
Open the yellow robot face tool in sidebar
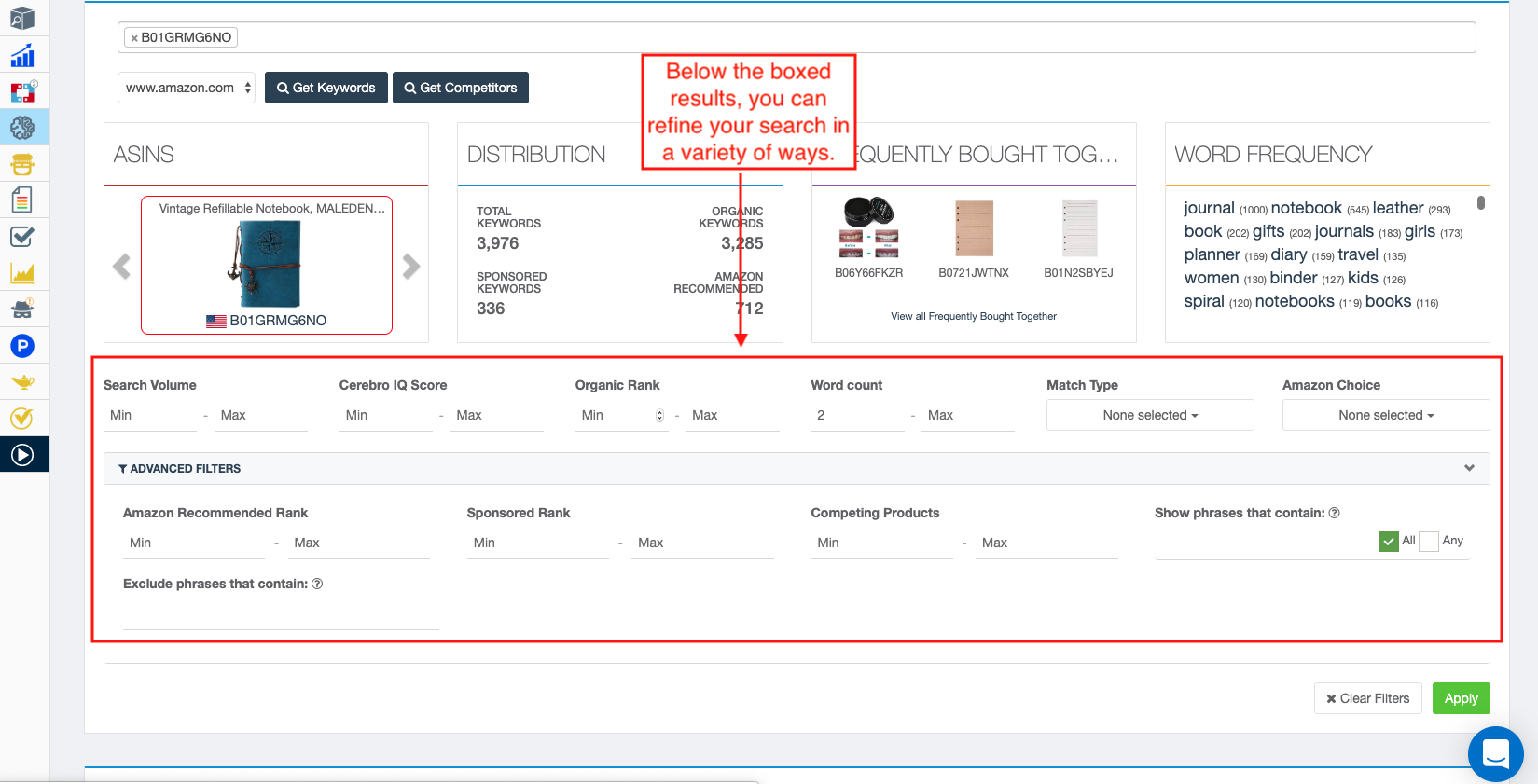pos(22,165)
